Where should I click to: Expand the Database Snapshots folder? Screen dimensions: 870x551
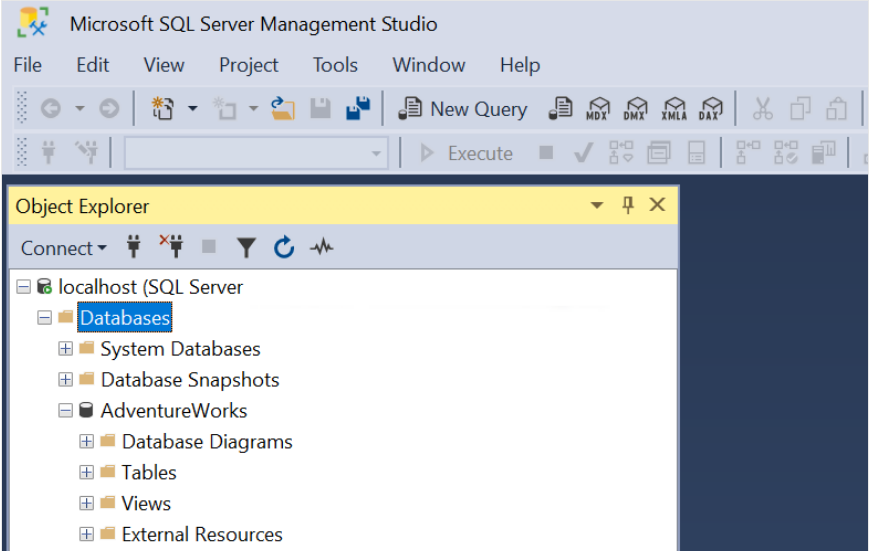[x=65, y=380]
